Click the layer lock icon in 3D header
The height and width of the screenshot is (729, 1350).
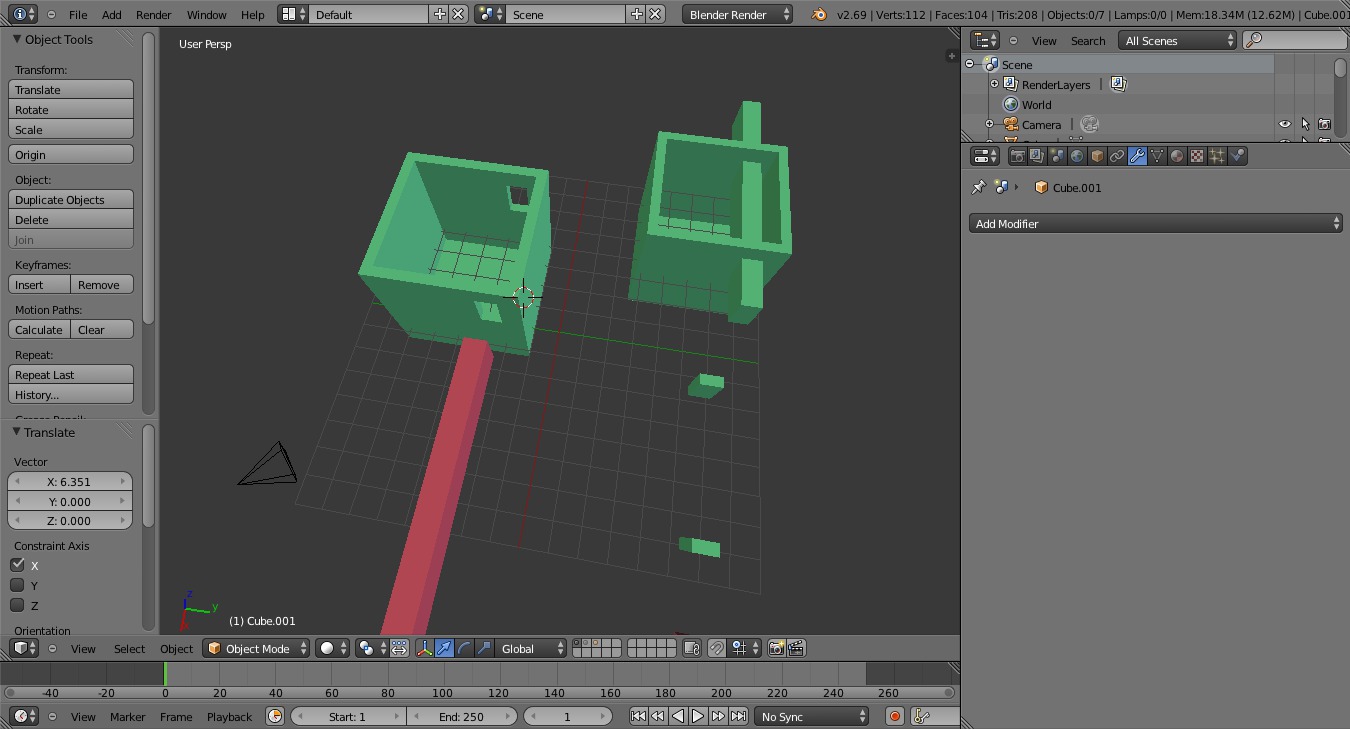click(692, 648)
